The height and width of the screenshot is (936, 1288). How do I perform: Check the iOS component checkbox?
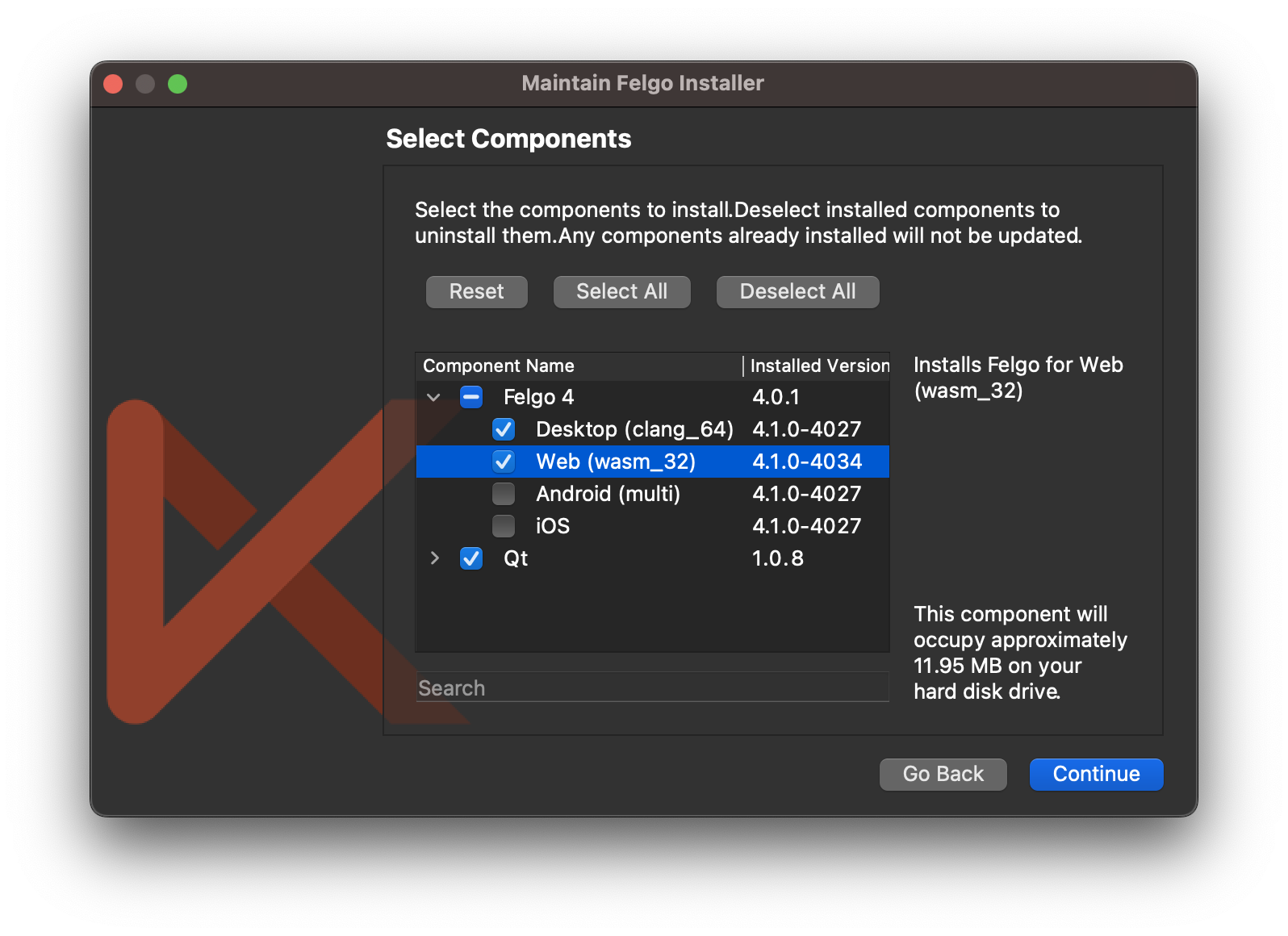pyautogui.click(x=504, y=526)
